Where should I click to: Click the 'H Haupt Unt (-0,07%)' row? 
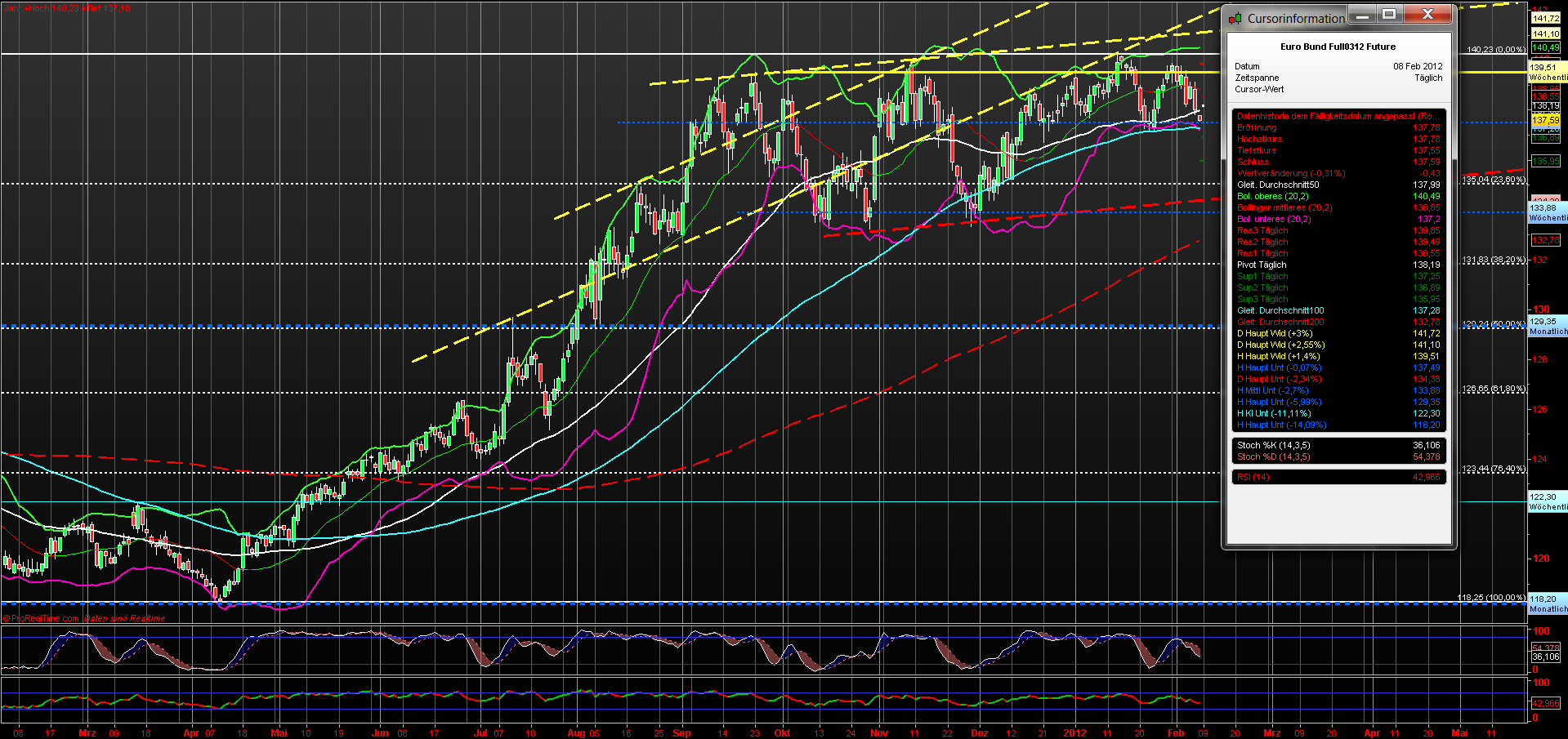point(1338,367)
